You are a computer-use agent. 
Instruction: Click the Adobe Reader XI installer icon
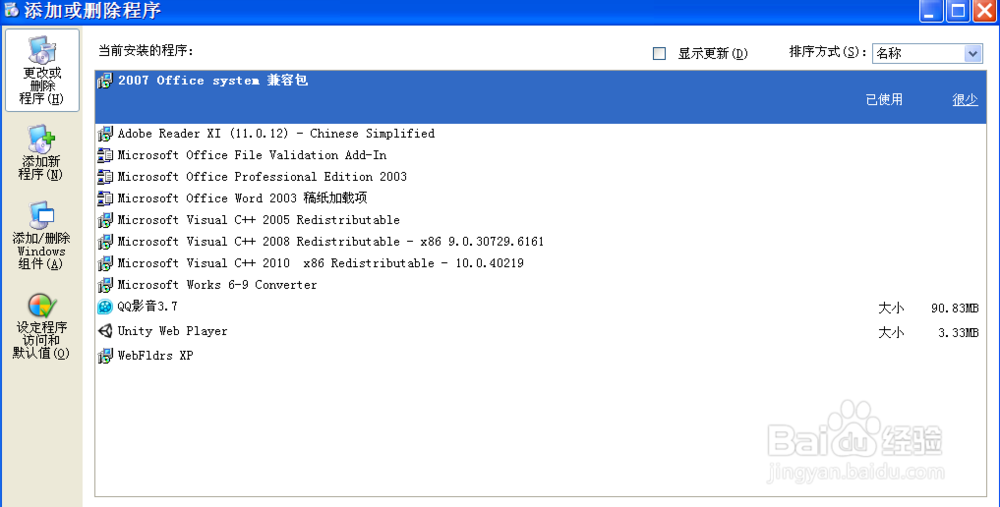[x=105, y=134]
